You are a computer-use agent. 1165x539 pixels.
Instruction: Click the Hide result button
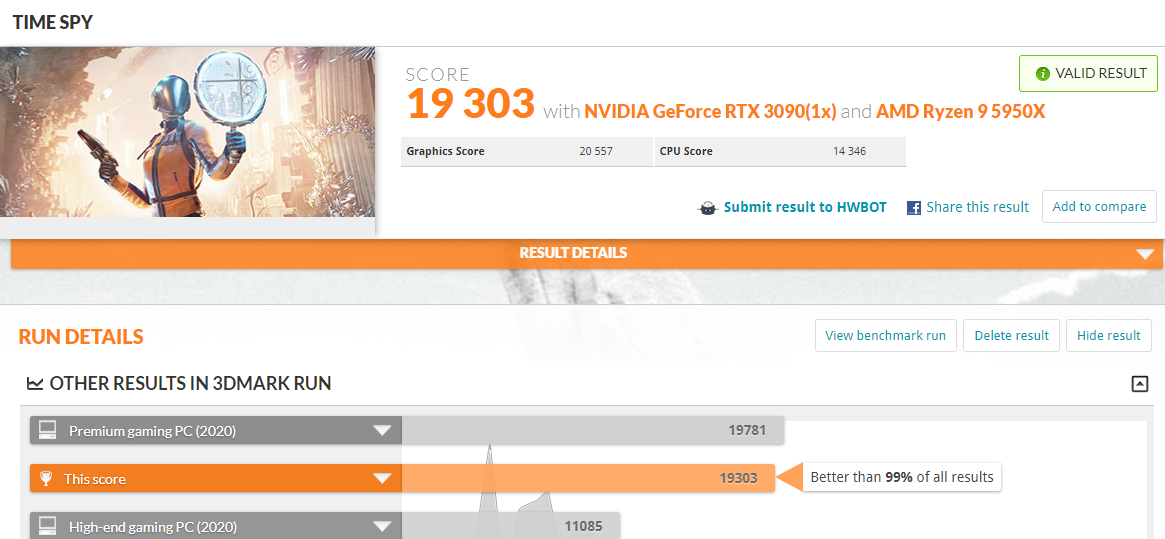point(1109,335)
